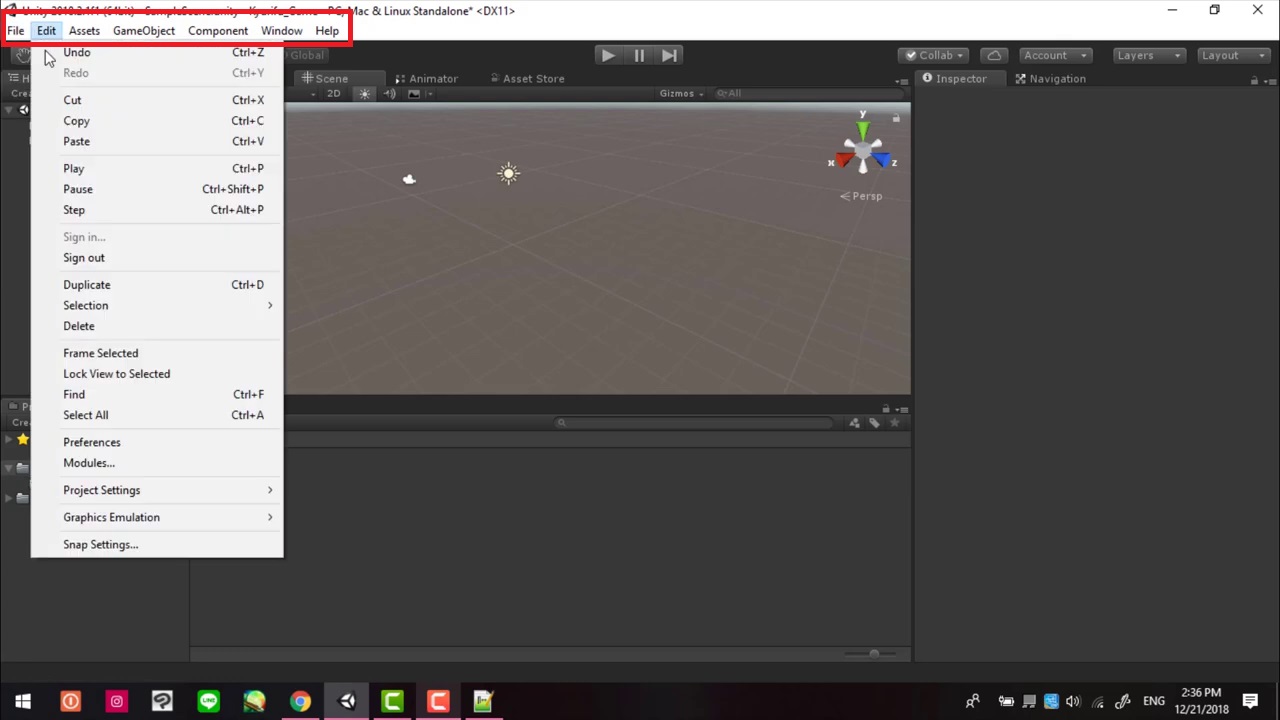
Task: Toggle 2D mode in the Scene view
Action: click(x=334, y=93)
